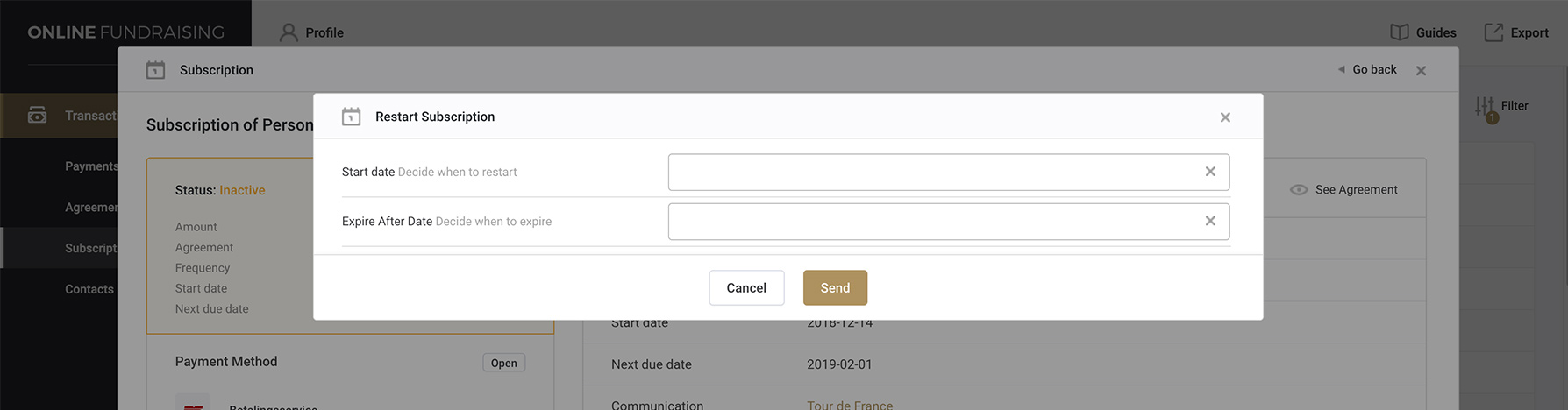This screenshot has width=1568, height=410.
Task: Go to Payments in the sidebar
Action: [91, 166]
